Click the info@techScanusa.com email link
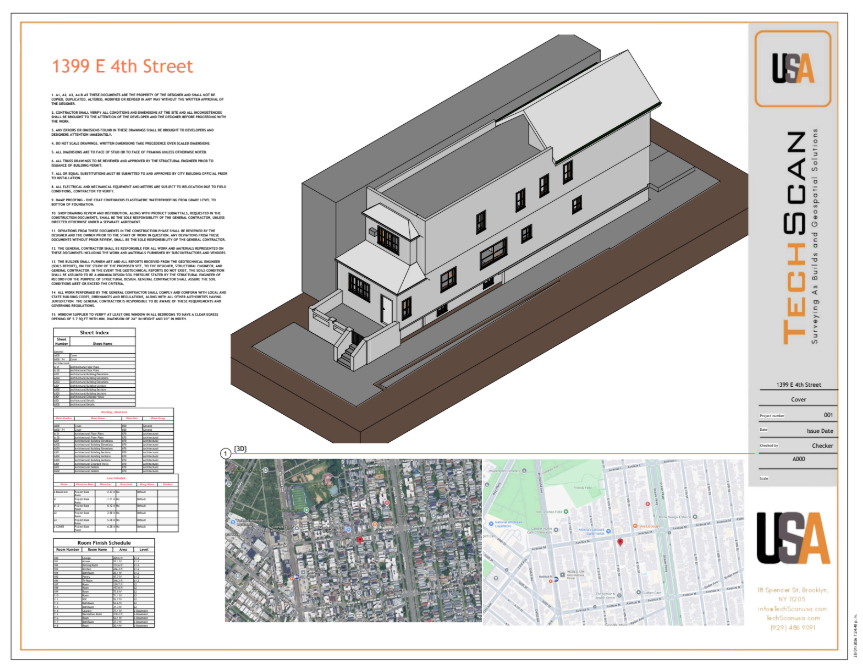The width and height of the screenshot is (863, 666). pos(792,608)
